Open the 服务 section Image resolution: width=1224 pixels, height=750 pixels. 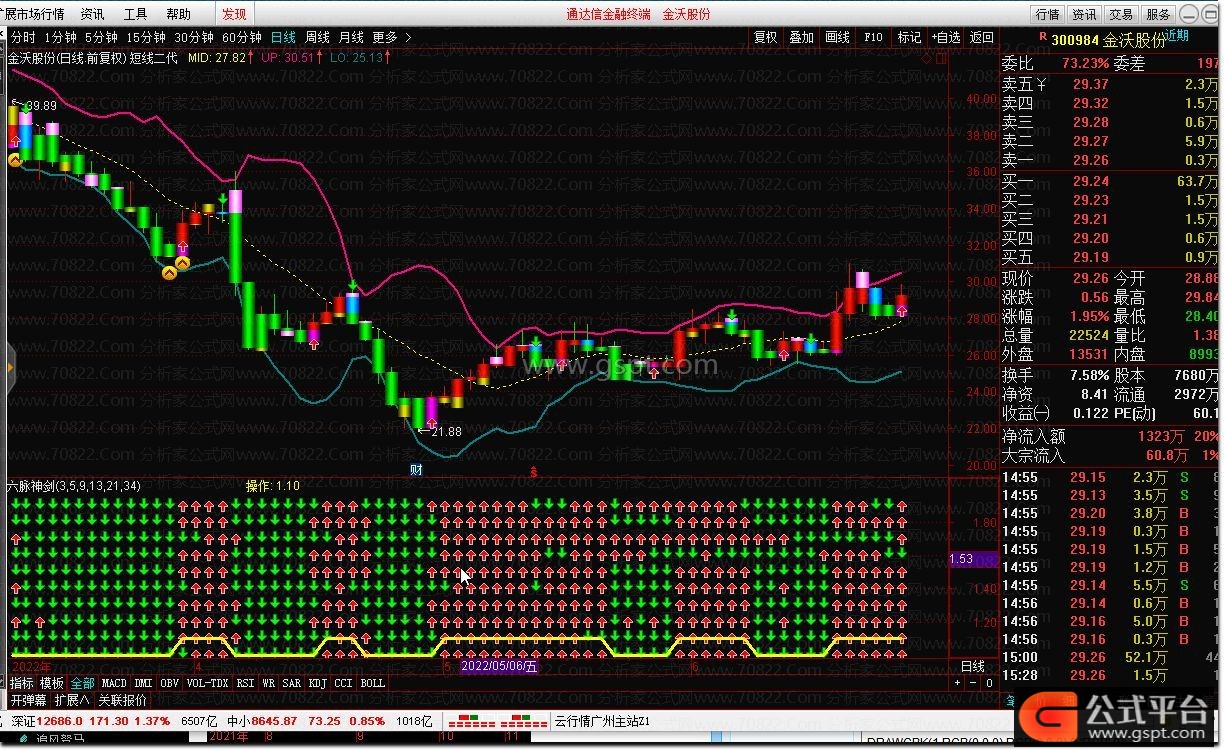[x=1158, y=14]
